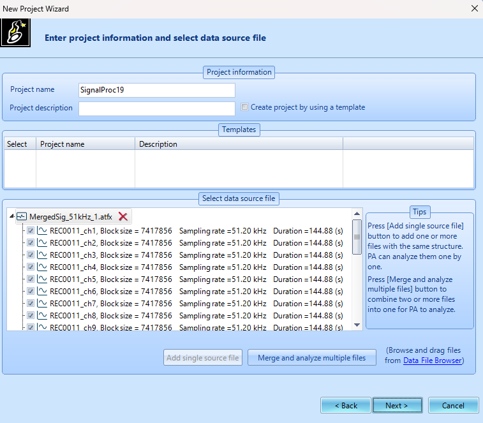The height and width of the screenshot is (423, 483).
Task: Select REC0011_ch3 signal waveform icon
Action: pyautogui.click(x=42, y=255)
